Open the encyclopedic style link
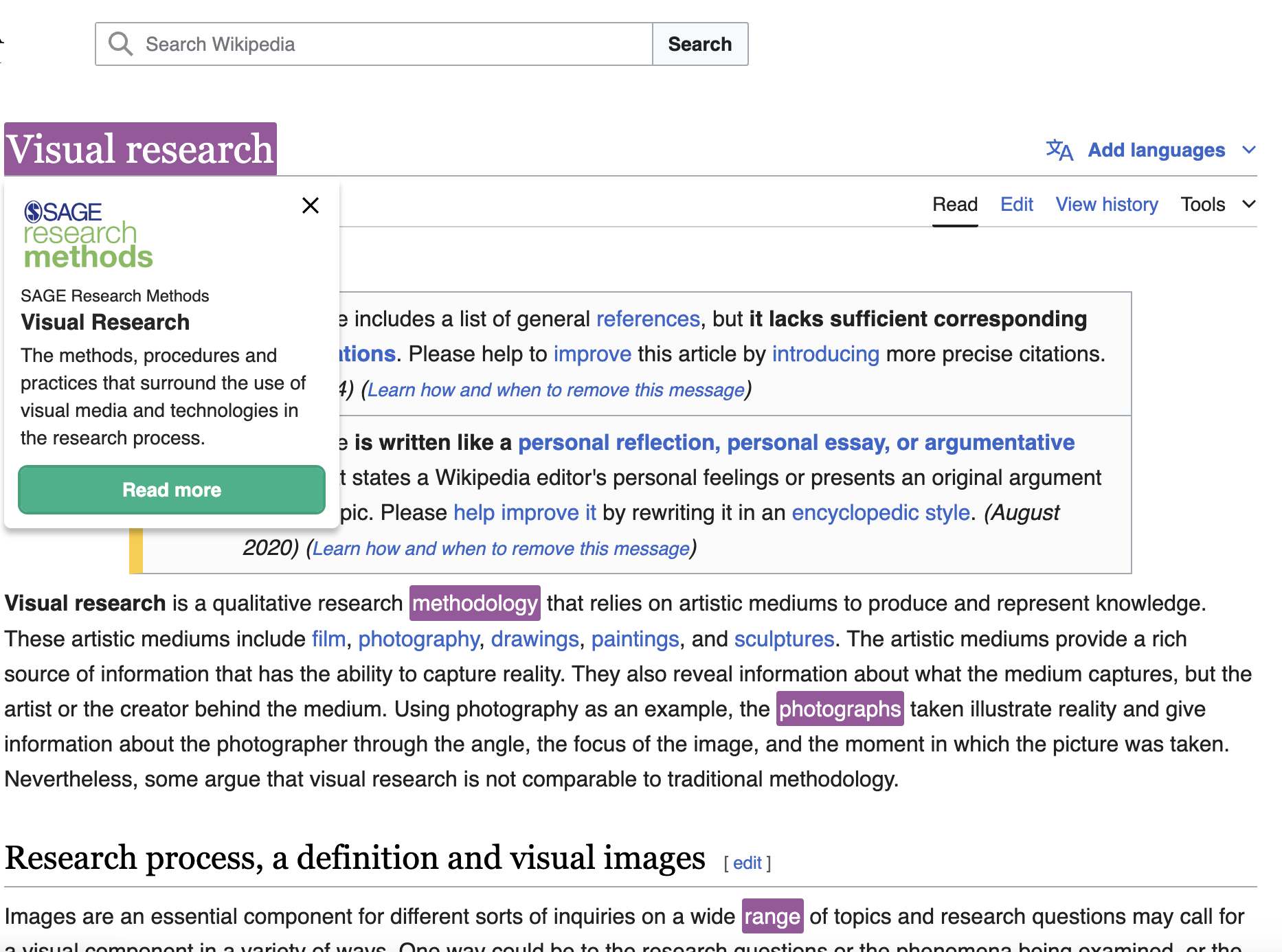The image size is (1282, 952). coord(881,512)
